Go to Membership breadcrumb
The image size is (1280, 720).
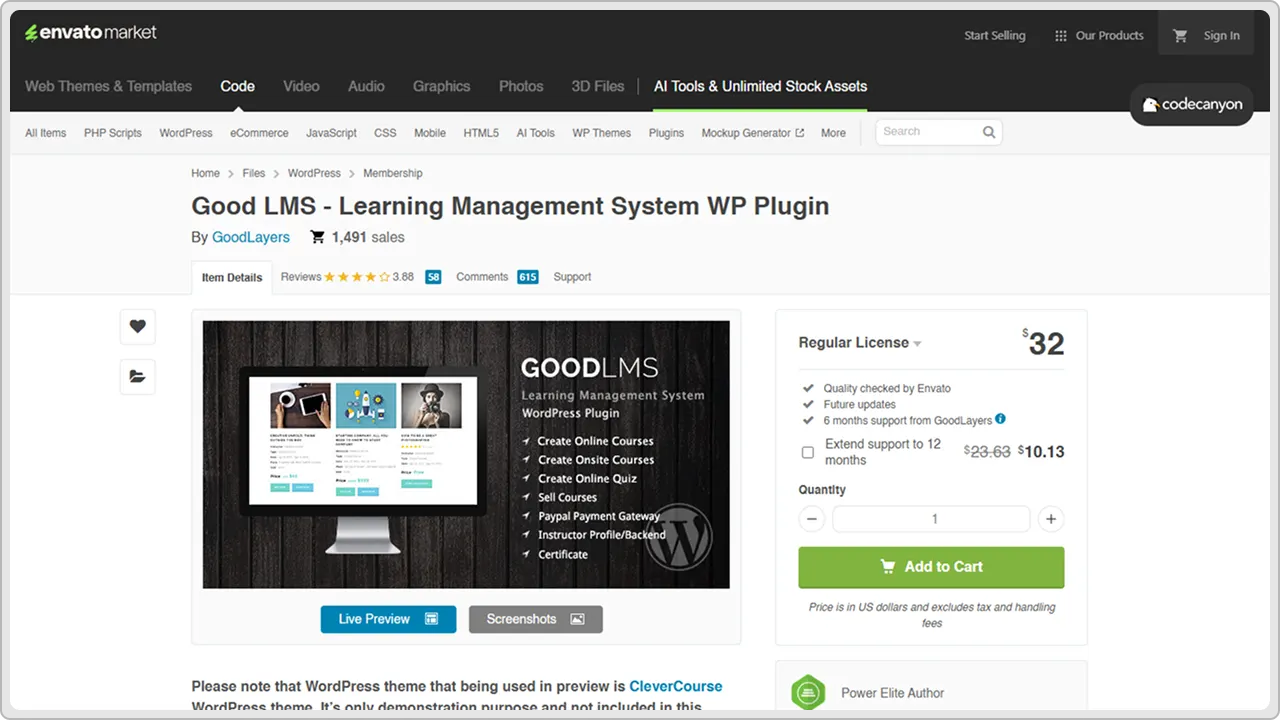point(393,174)
